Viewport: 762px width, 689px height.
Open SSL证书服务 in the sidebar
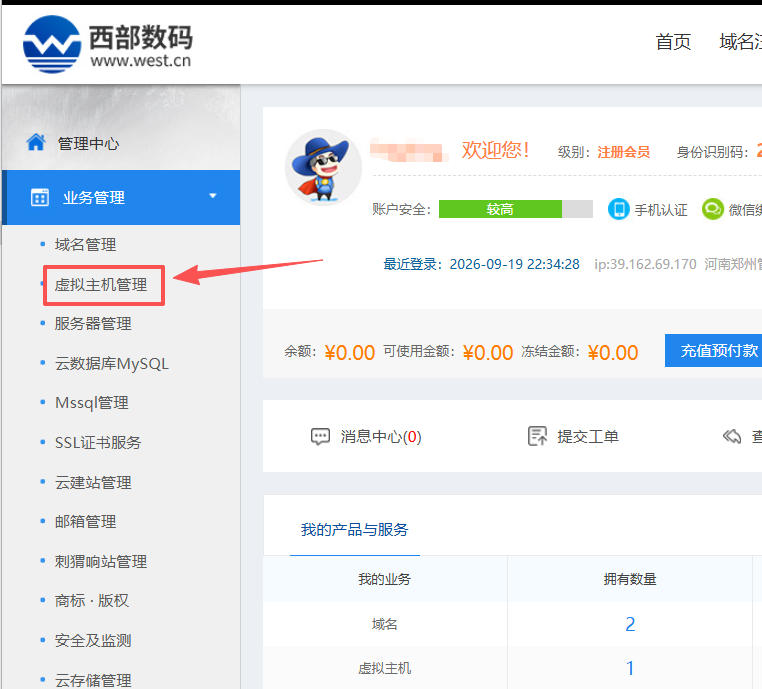98,443
